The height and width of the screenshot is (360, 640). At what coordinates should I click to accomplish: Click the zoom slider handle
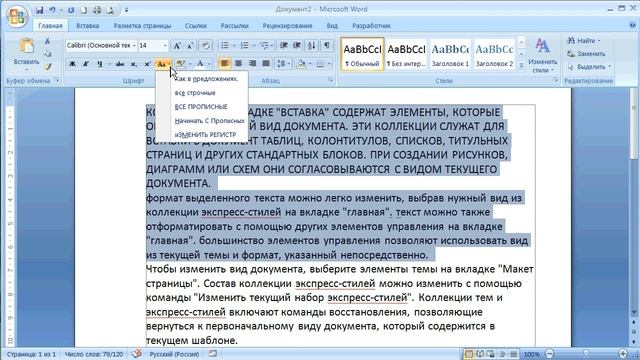click(586, 353)
